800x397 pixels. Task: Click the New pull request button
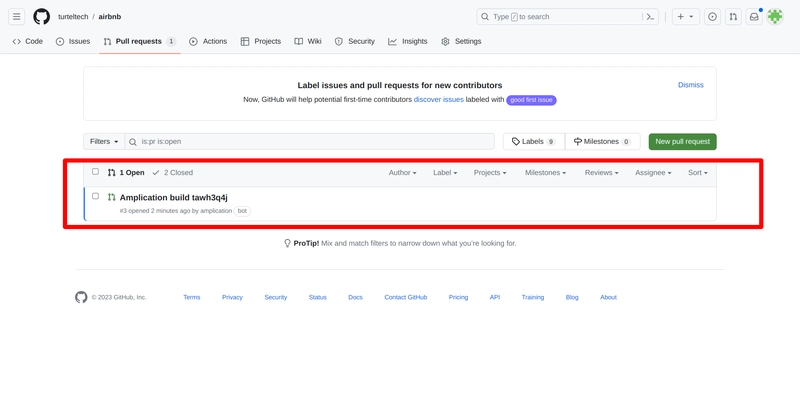click(x=683, y=141)
